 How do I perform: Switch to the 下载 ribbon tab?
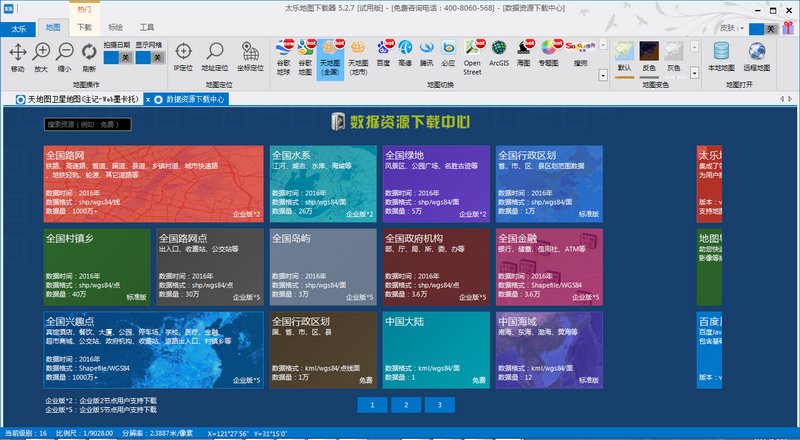coord(85,28)
